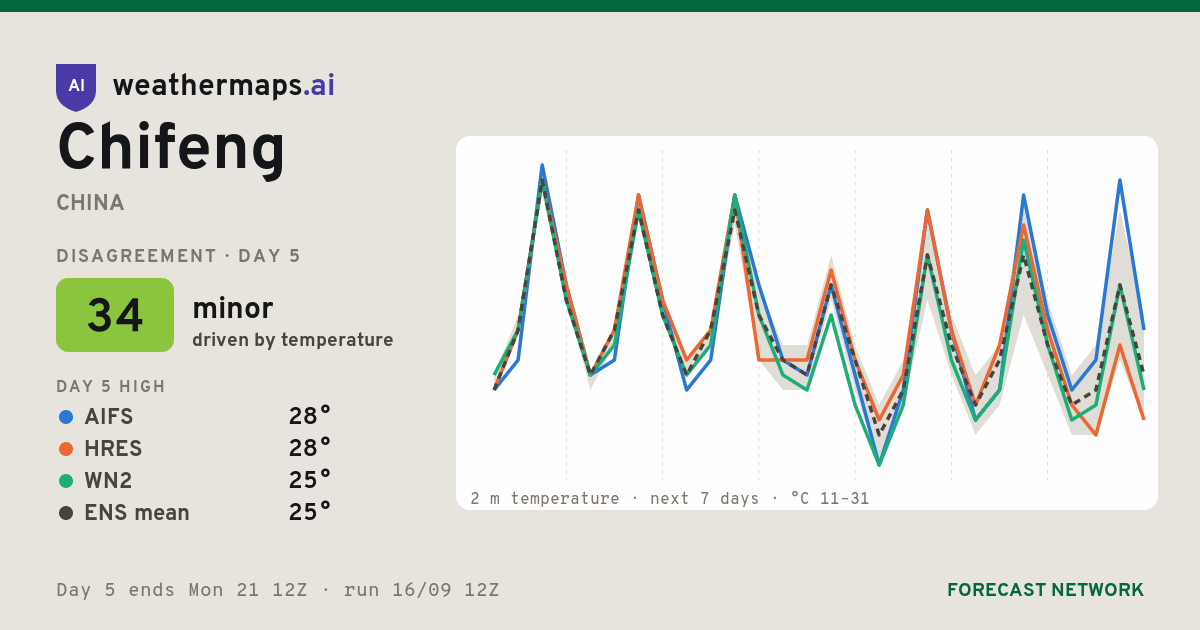Select the orange HRES legend dot
Image resolution: width=1200 pixels, height=630 pixels.
[x=66, y=449]
